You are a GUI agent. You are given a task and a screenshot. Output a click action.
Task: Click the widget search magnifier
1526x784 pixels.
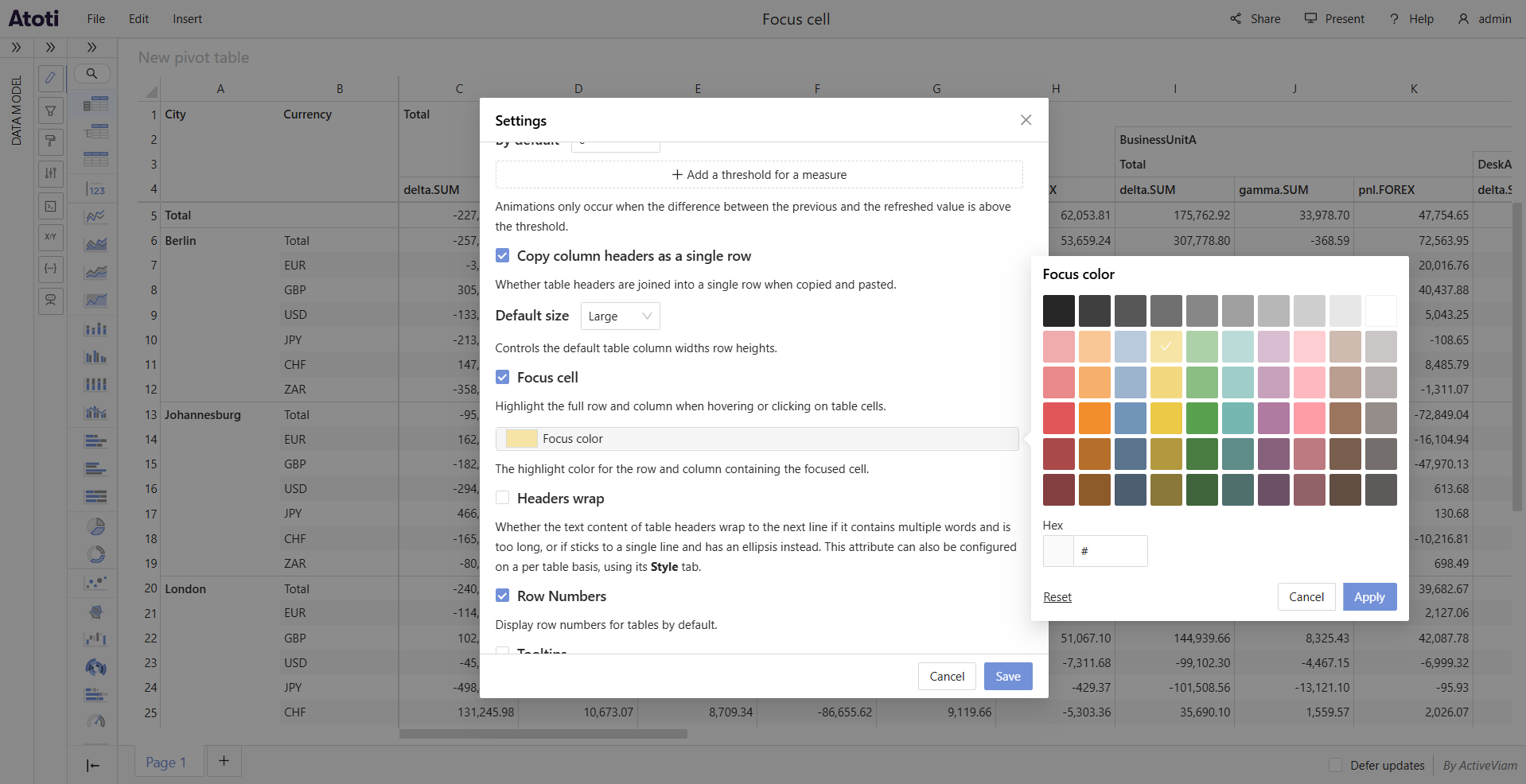92,74
